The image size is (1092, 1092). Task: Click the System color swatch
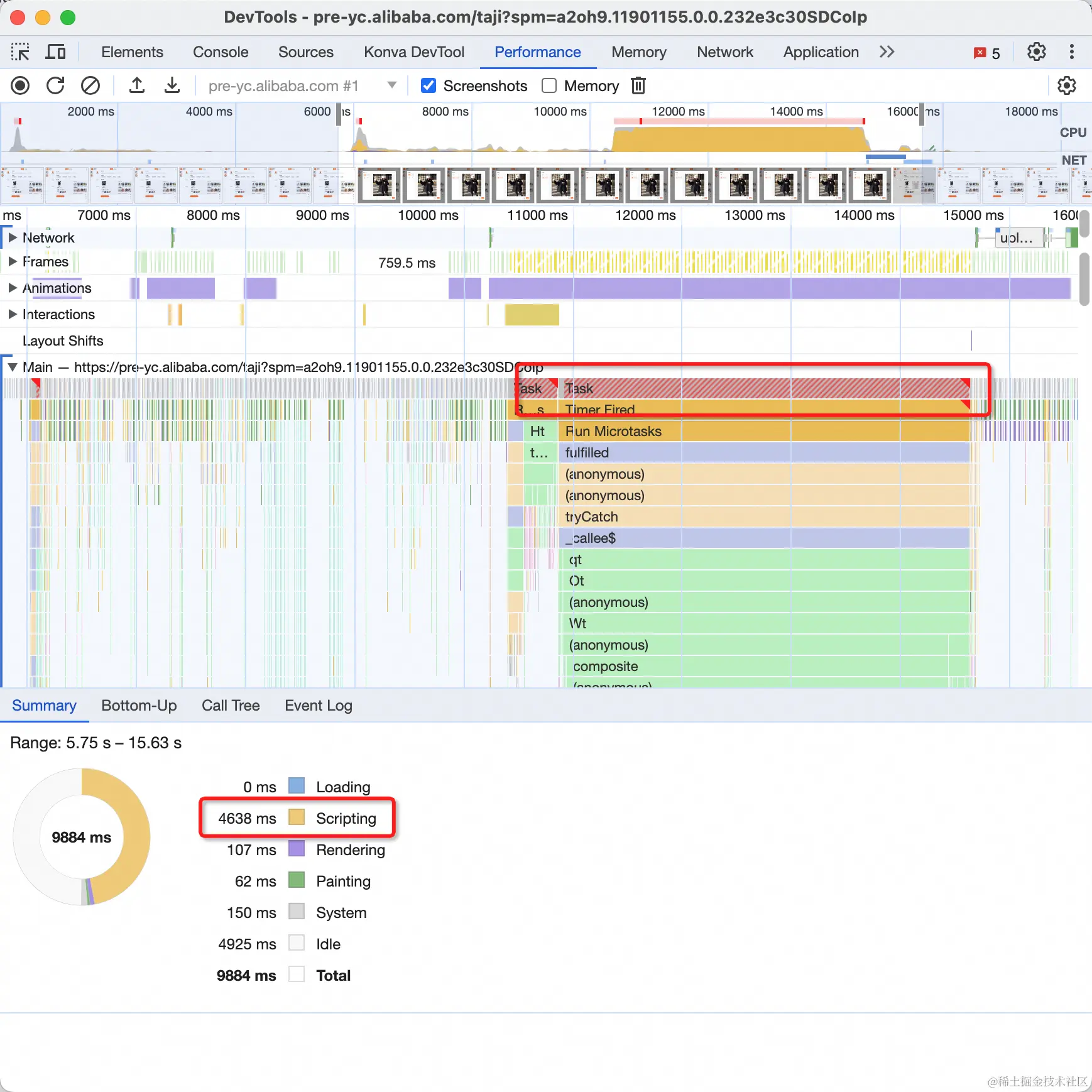pos(297,912)
